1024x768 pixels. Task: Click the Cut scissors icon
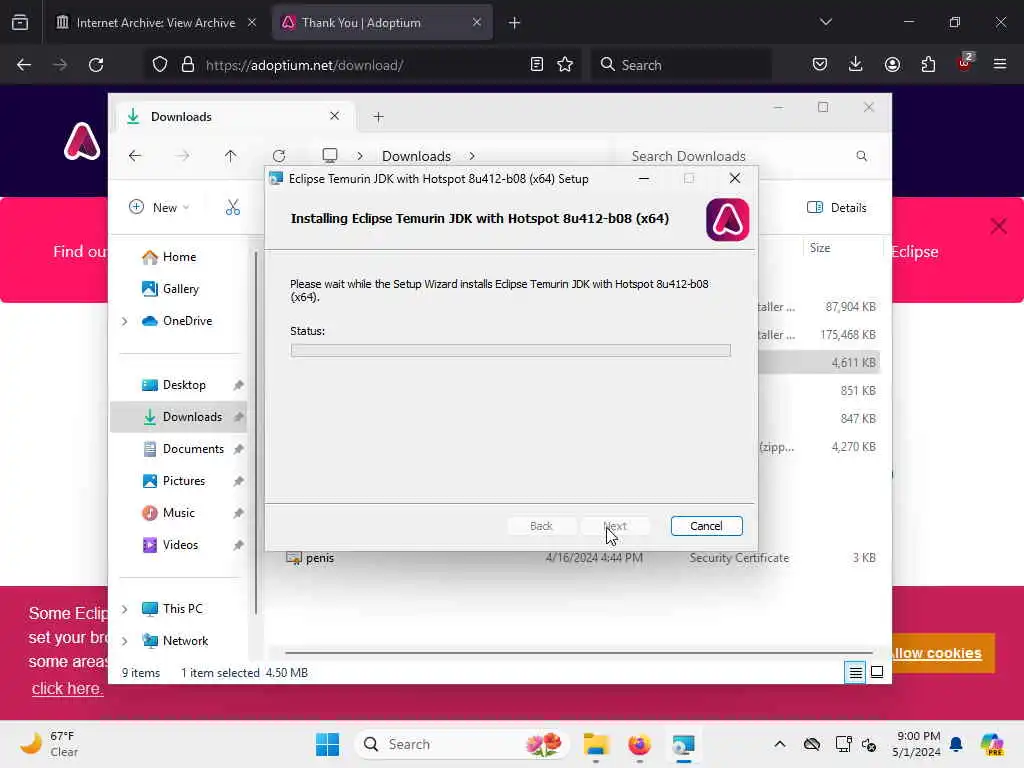coord(232,208)
